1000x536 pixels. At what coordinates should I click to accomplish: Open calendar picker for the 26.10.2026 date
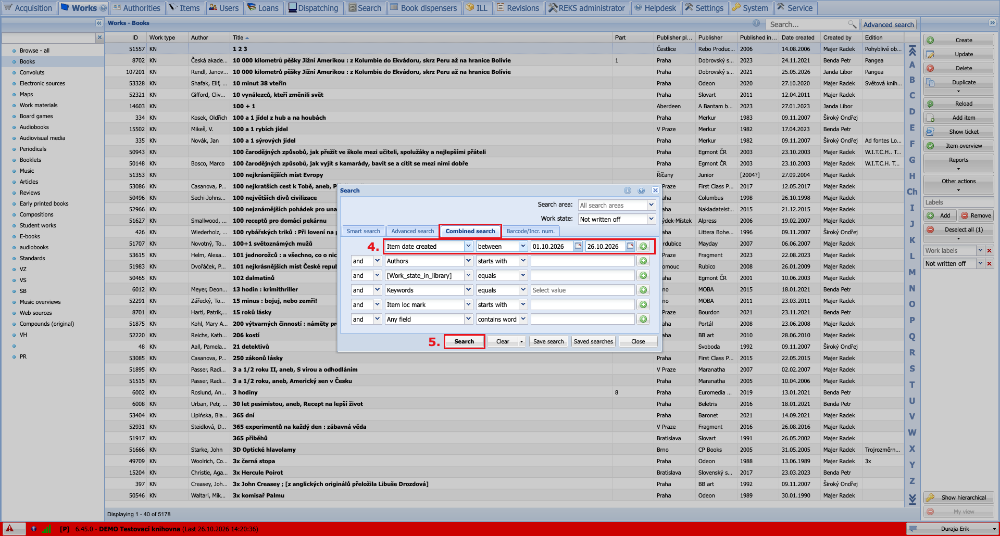631,246
